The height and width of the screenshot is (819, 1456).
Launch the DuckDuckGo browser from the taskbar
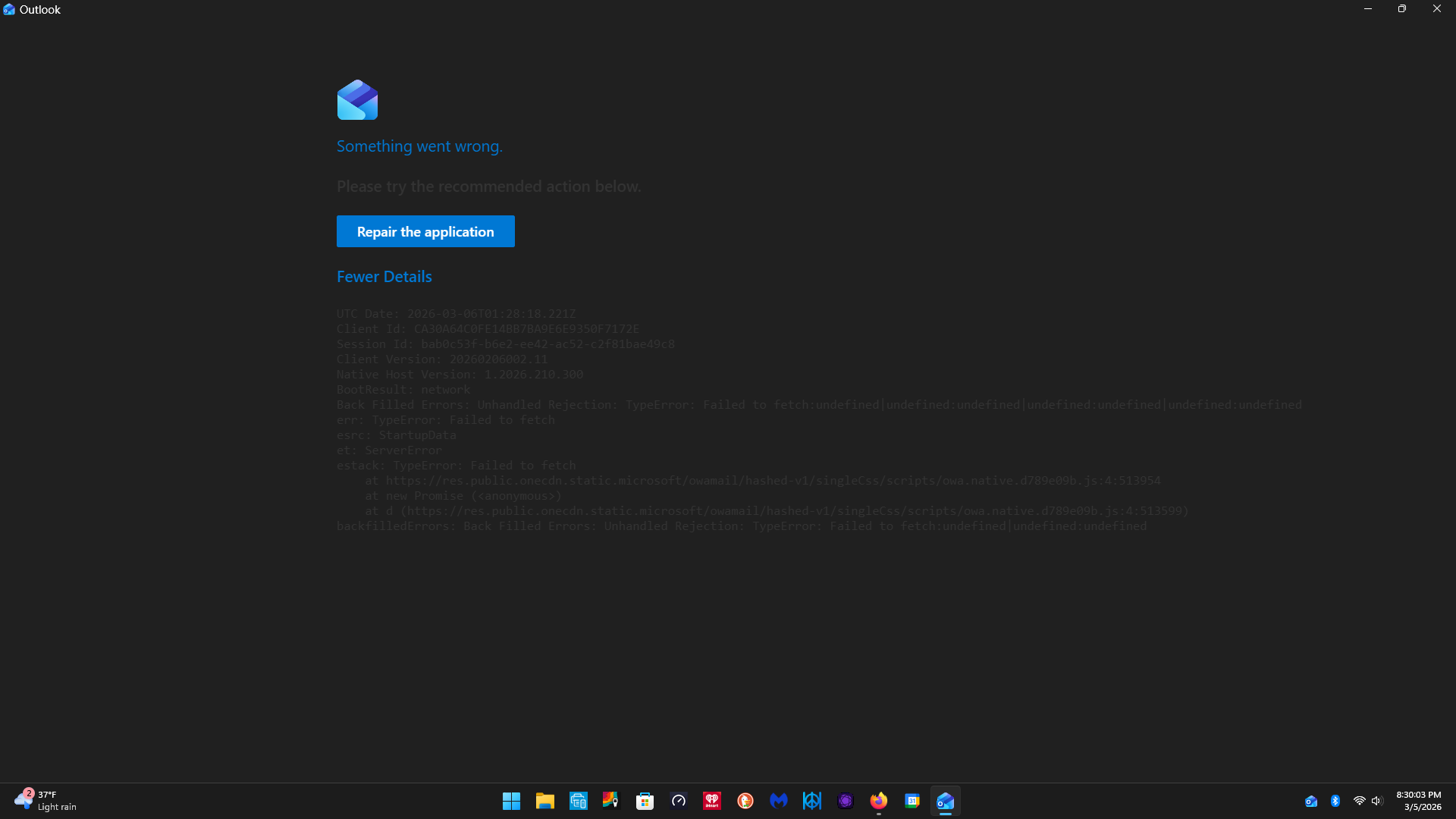pyautogui.click(x=745, y=801)
